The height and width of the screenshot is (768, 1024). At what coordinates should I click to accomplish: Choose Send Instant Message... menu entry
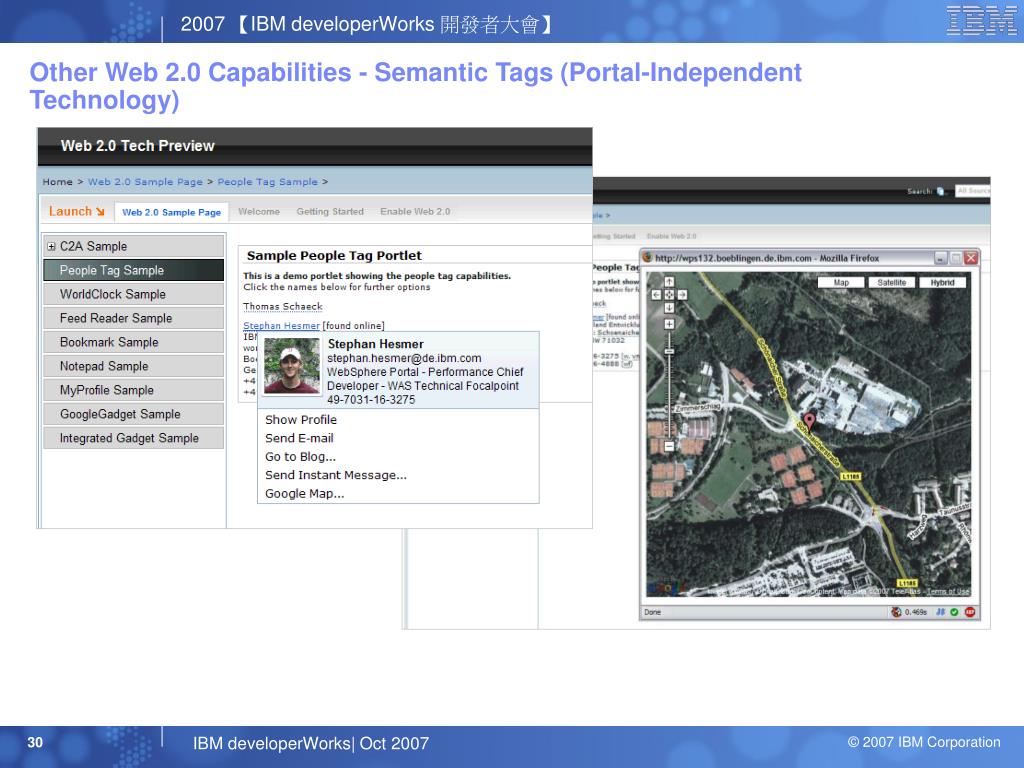pos(336,475)
